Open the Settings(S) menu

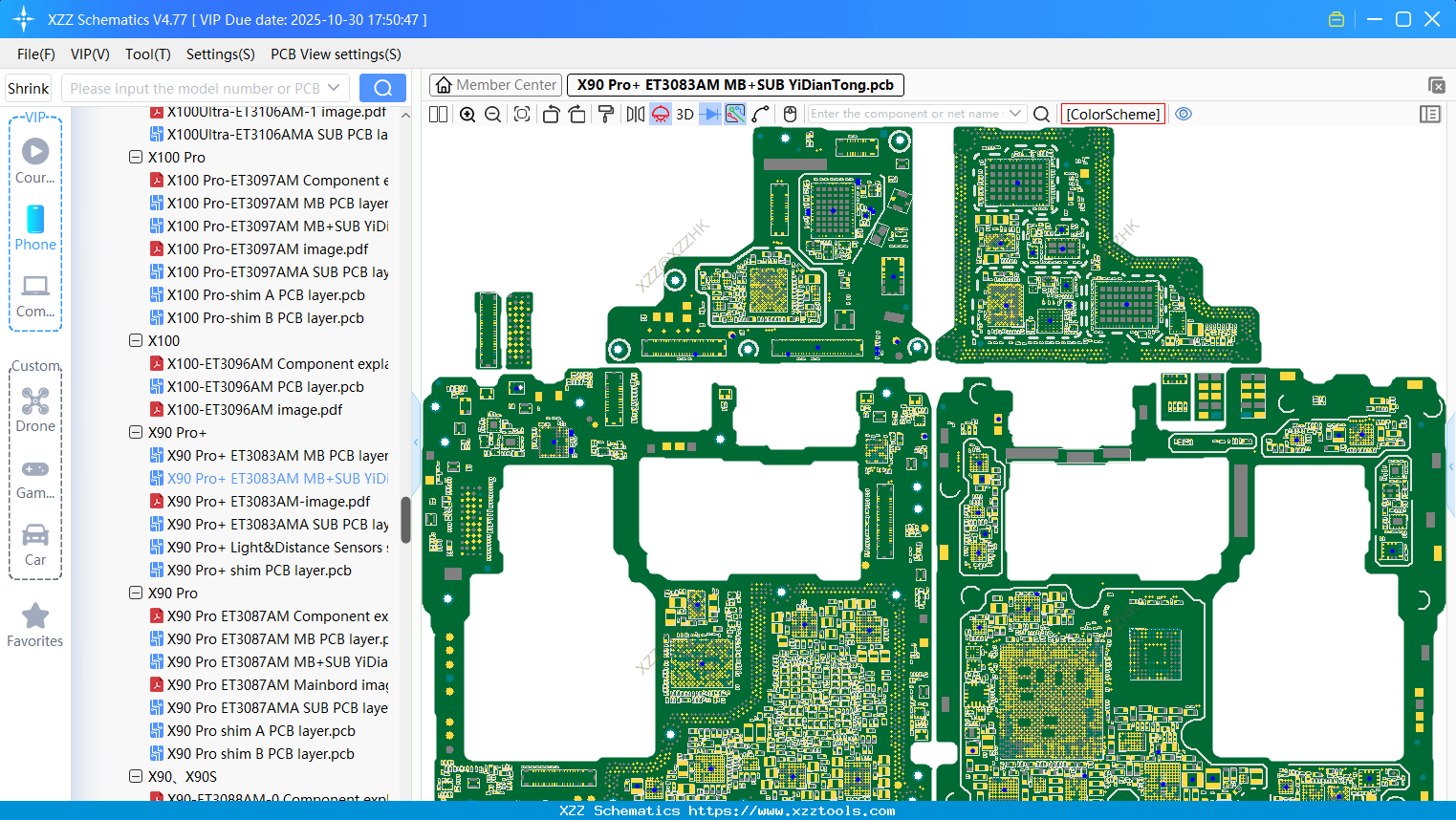[x=221, y=54]
